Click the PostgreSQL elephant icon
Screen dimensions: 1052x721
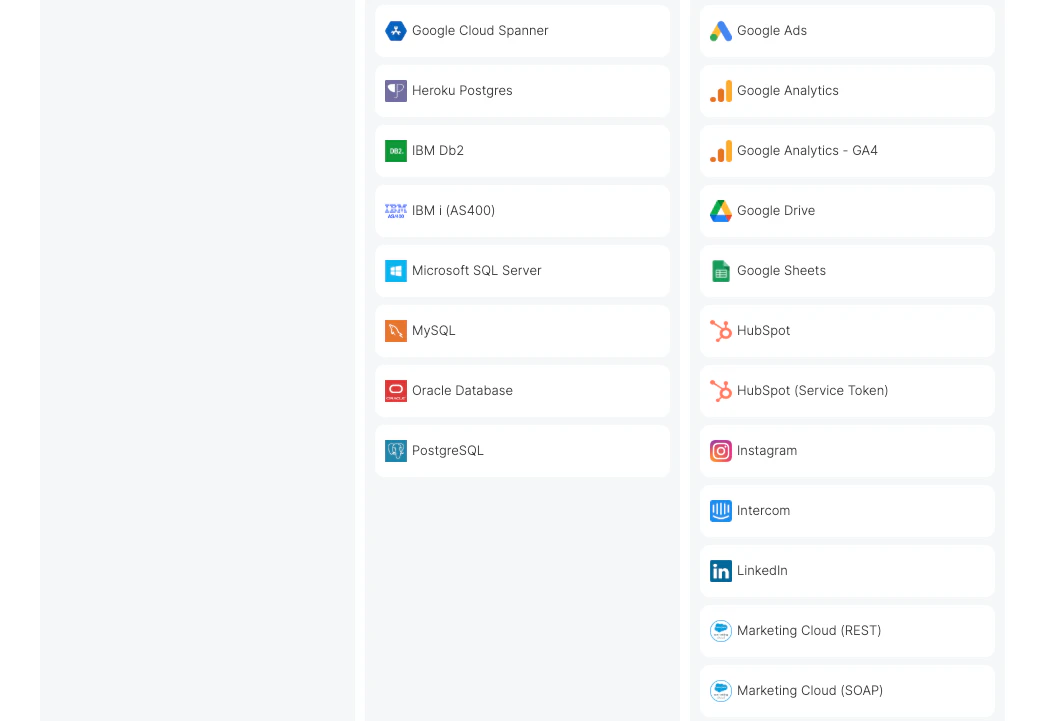click(x=396, y=451)
